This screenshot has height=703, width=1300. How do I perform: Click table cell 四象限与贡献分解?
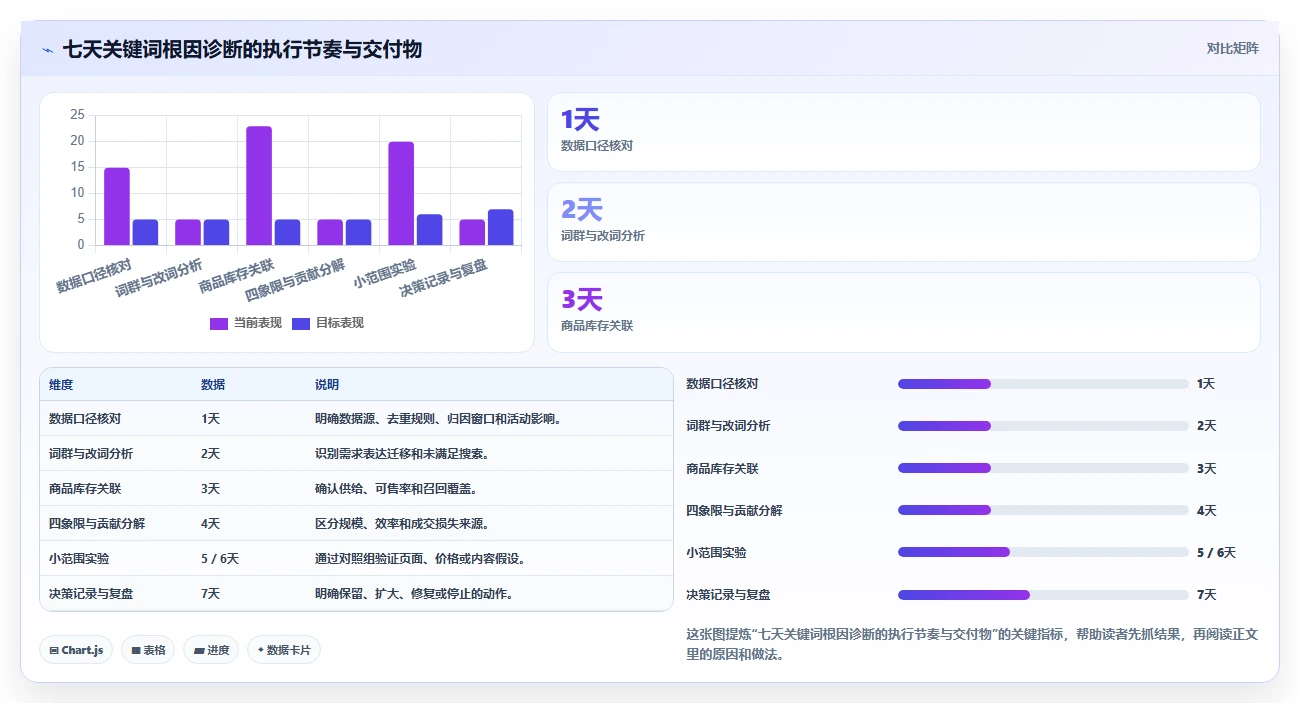pos(97,524)
